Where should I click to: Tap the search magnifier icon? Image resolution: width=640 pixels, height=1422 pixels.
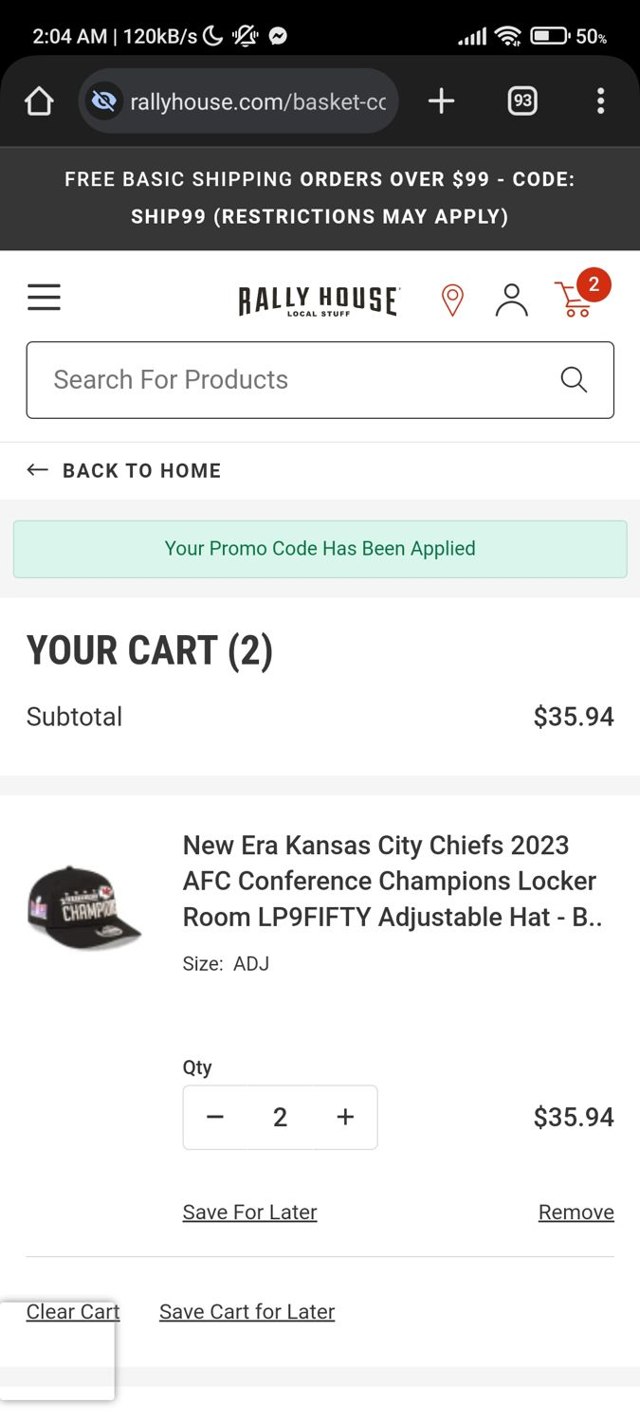point(573,380)
